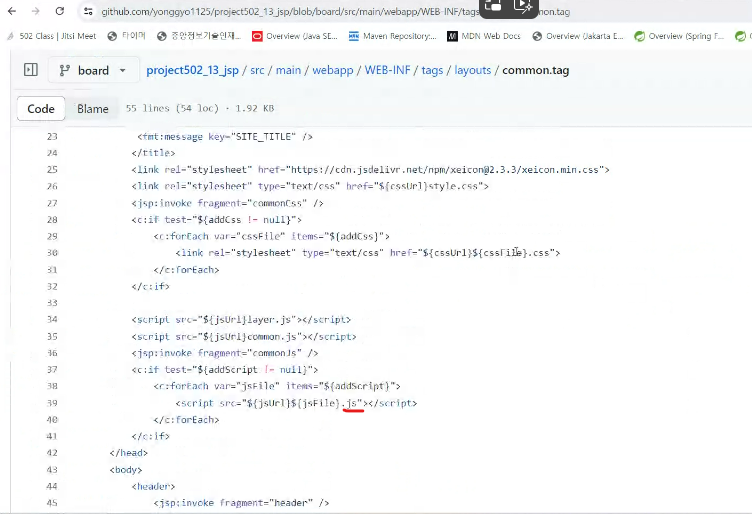Click the c:if addCss test line
This screenshot has width=752, height=514.
click(216, 220)
